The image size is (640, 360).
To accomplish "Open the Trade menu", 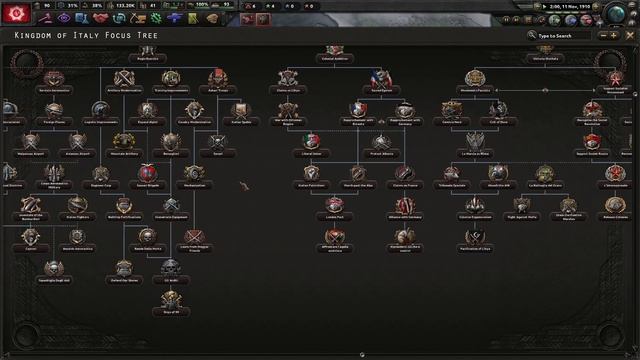I will [x=119, y=18].
